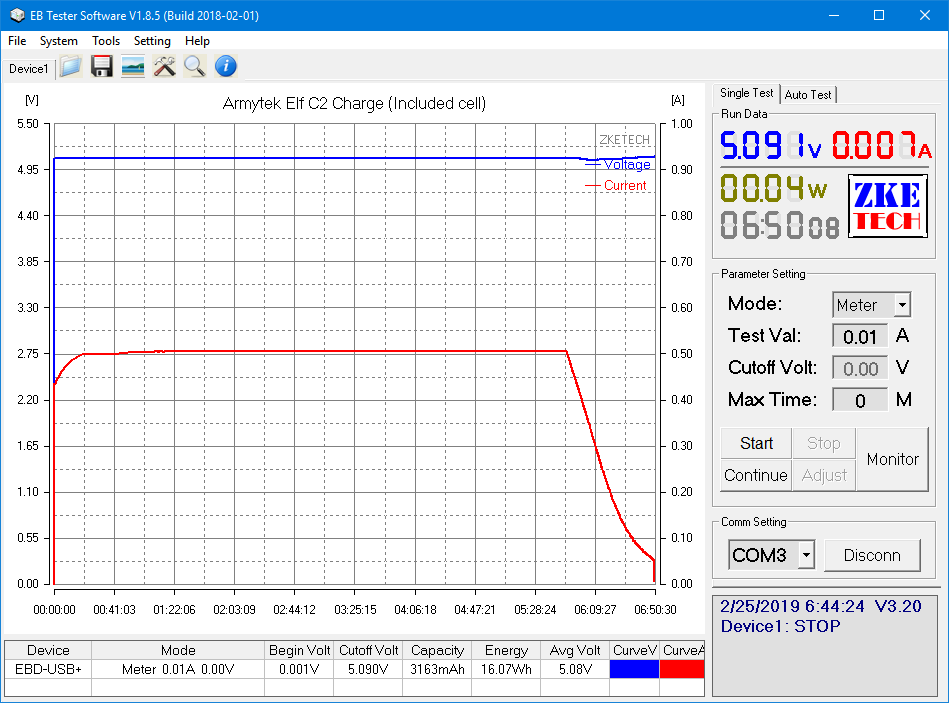The height and width of the screenshot is (703, 949).
Task: Click the 0.001V begin volt cell
Action: (299, 669)
